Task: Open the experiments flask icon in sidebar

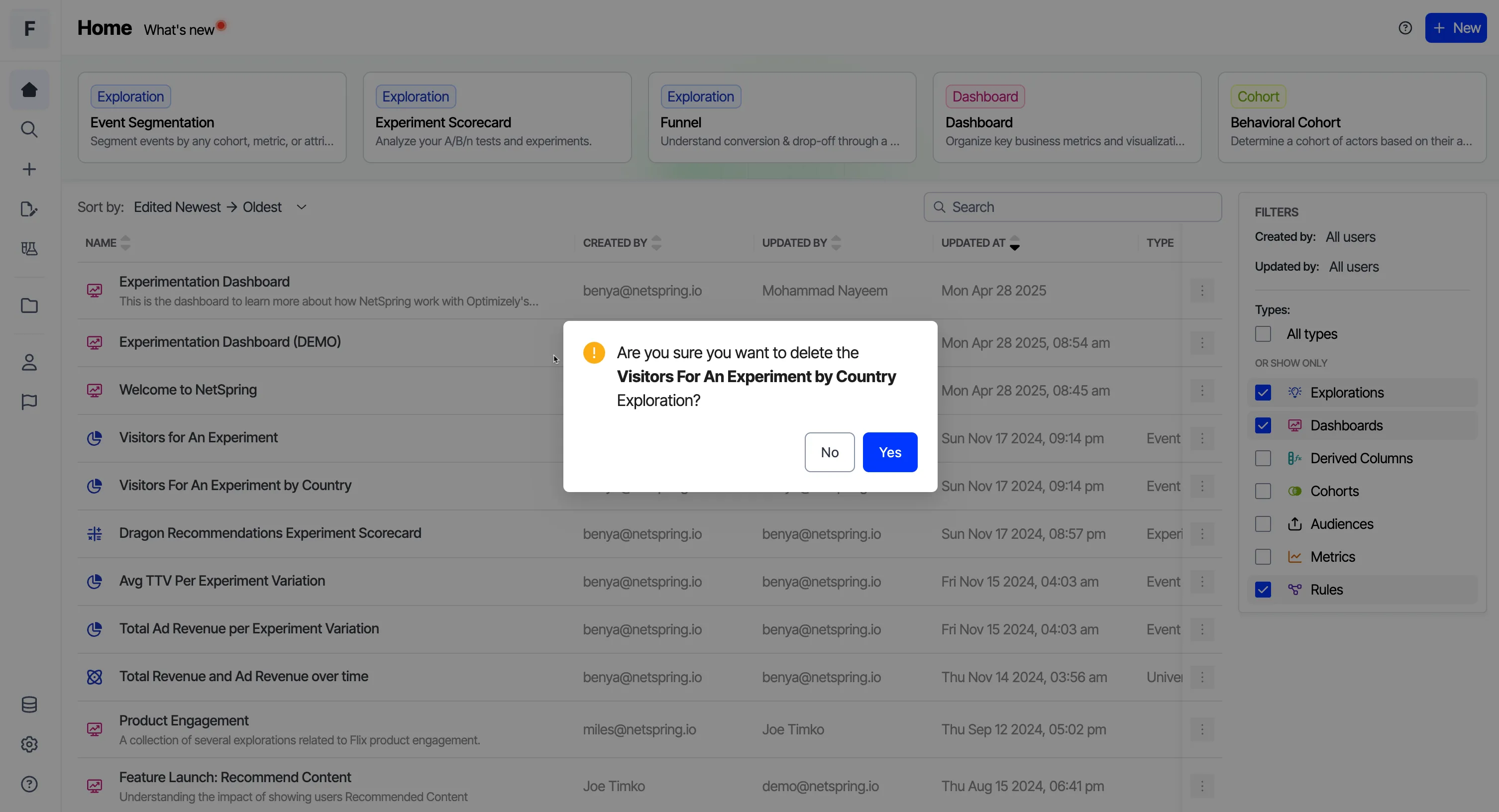Action: (x=29, y=248)
